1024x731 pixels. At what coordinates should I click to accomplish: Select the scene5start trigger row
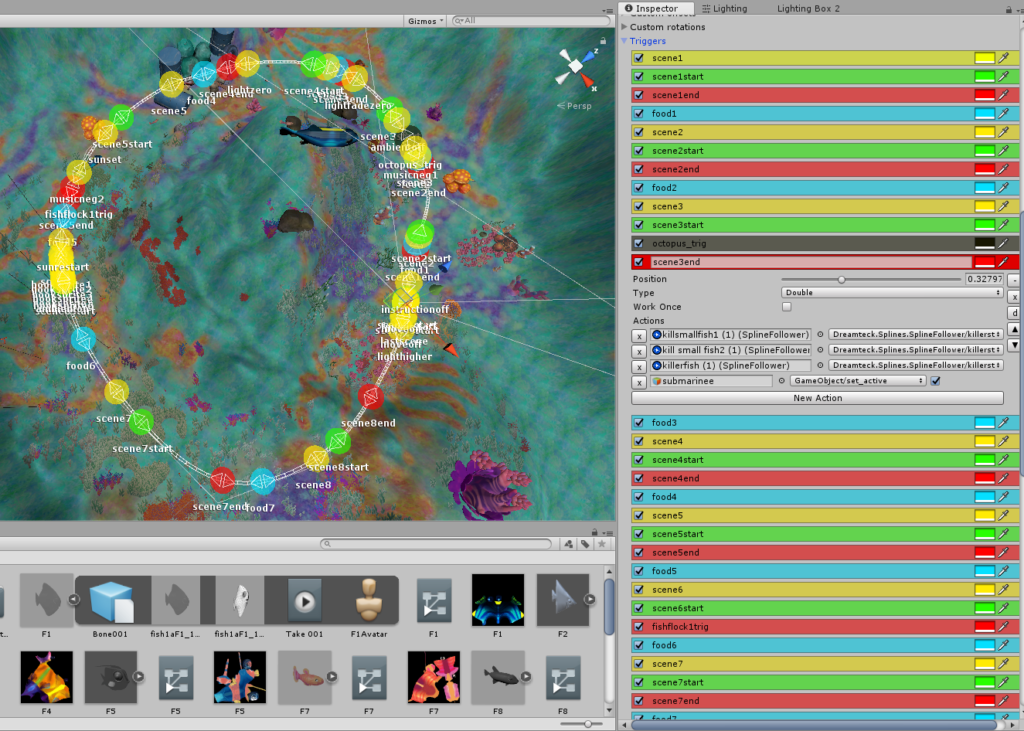(825, 534)
